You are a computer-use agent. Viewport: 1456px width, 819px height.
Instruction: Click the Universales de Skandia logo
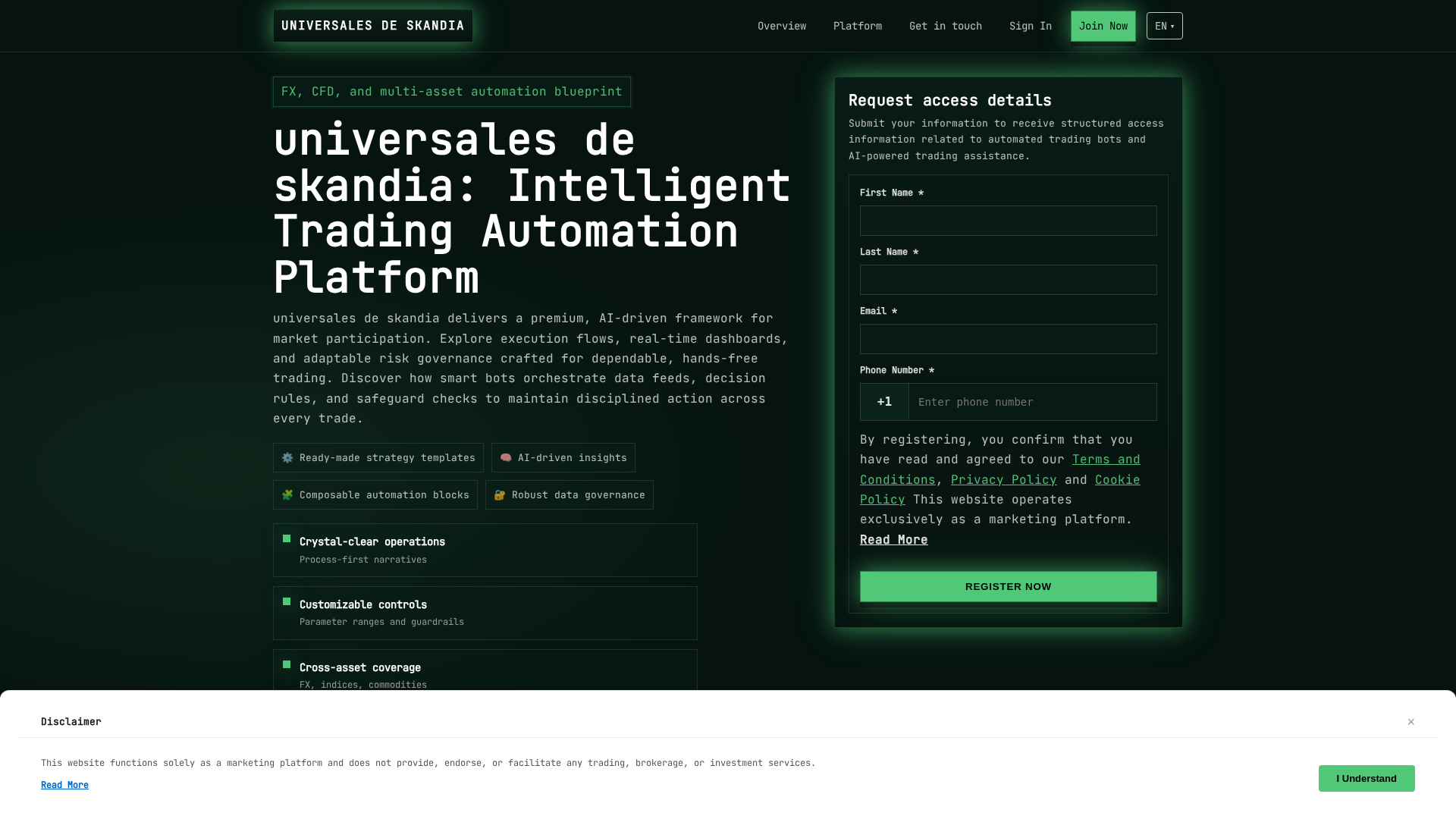(x=372, y=26)
